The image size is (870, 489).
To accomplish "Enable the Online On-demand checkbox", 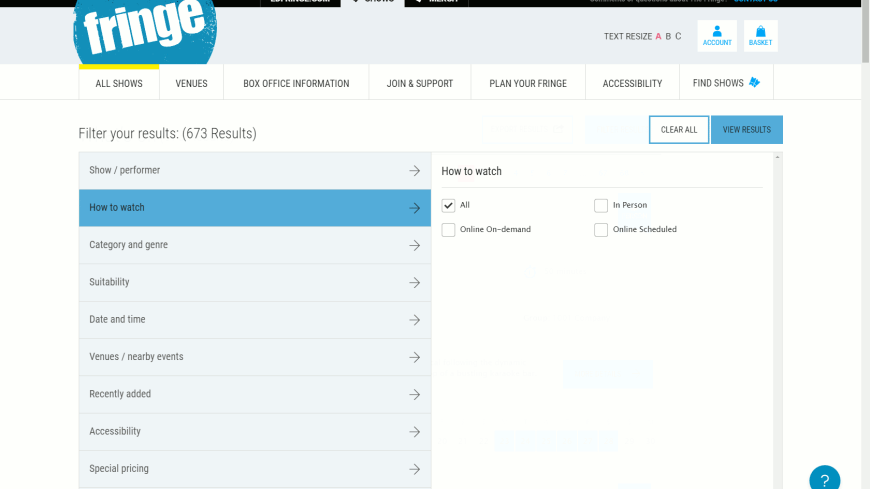I will tap(448, 230).
